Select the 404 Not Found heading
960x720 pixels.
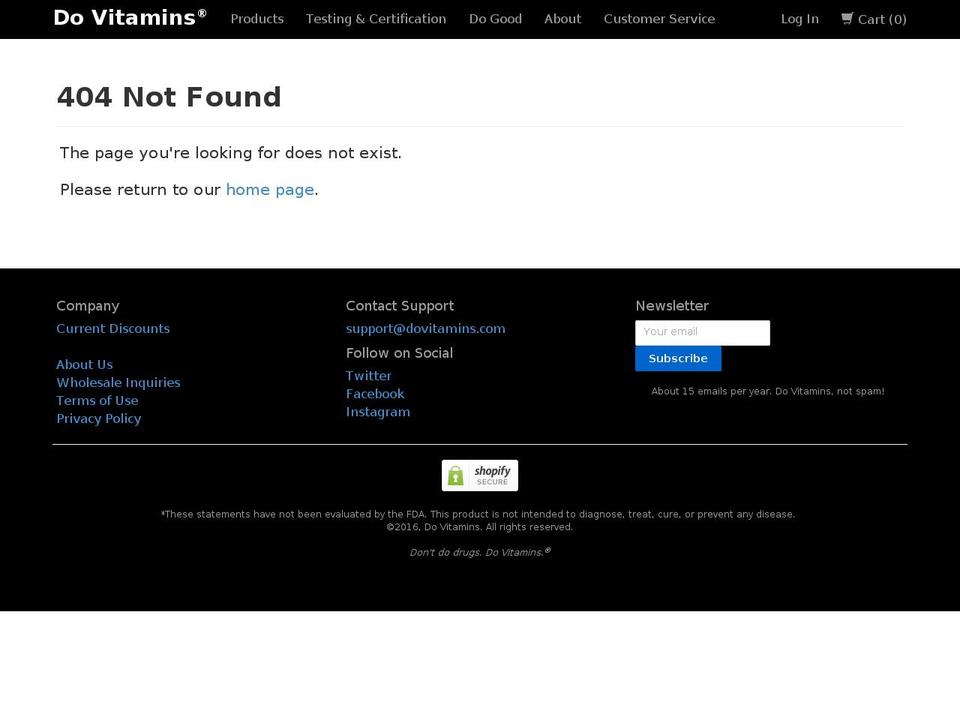(169, 97)
